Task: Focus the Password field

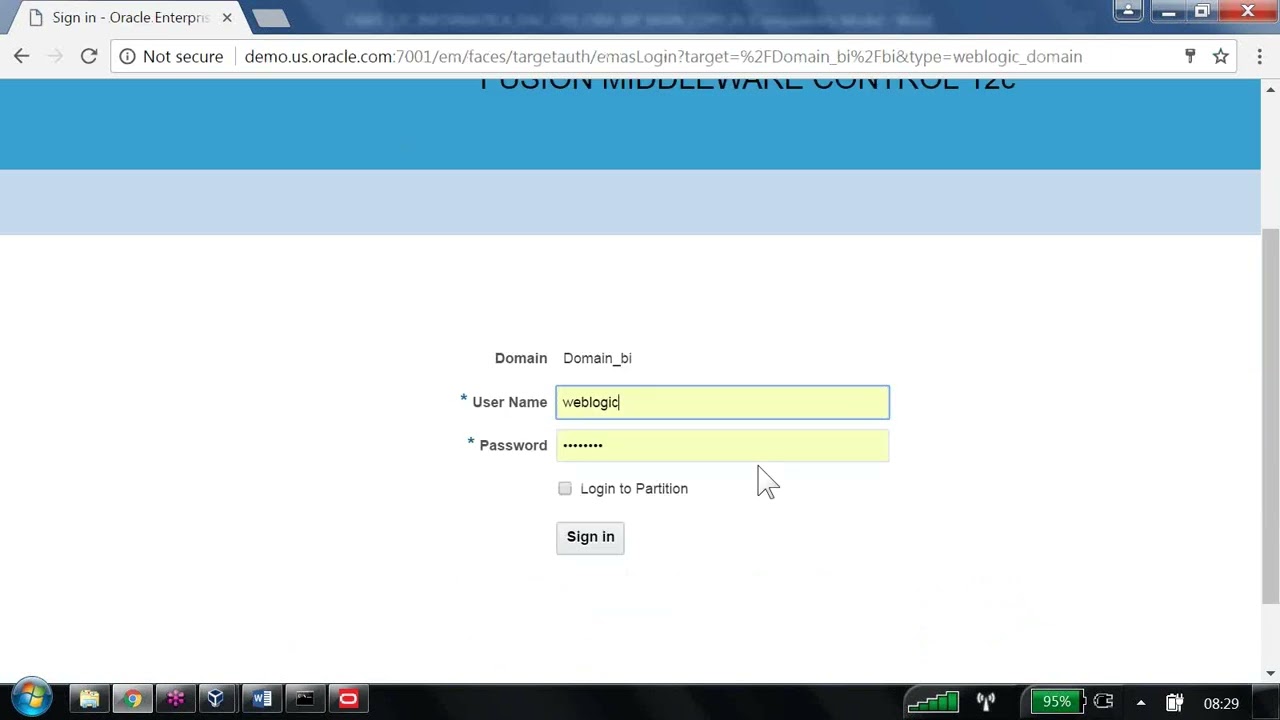Action: tap(722, 445)
